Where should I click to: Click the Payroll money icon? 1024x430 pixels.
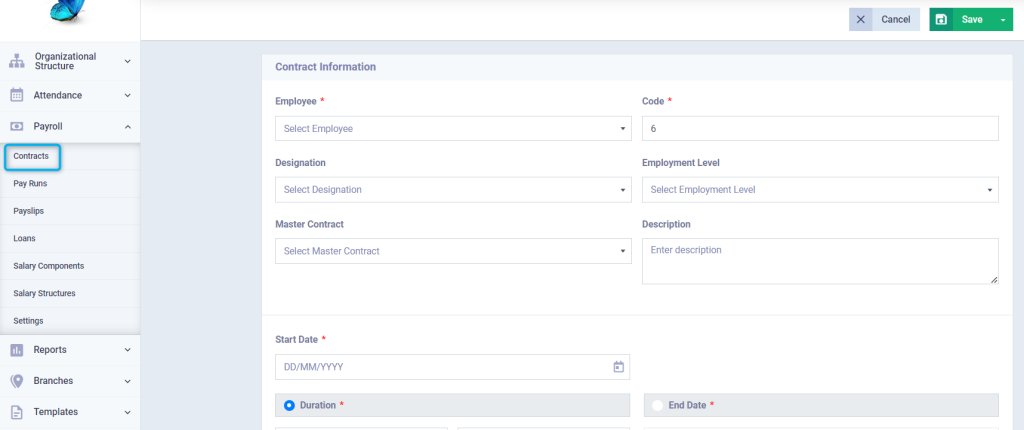17,127
